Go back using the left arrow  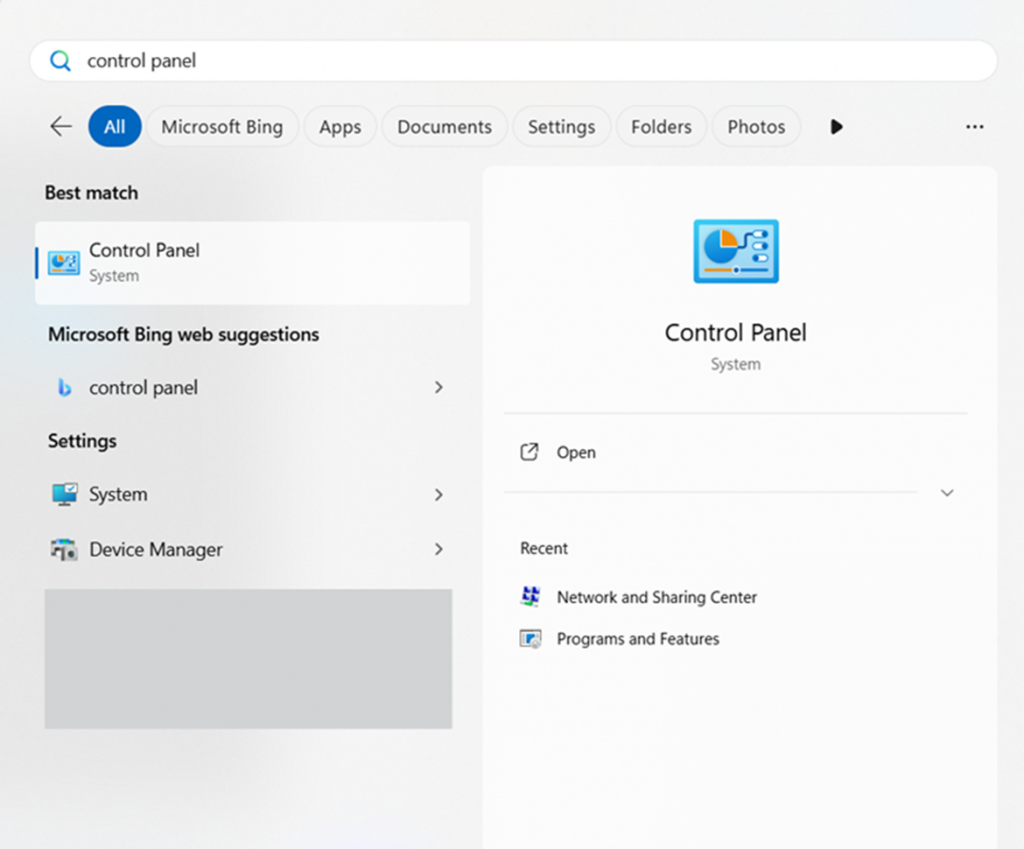(61, 126)
